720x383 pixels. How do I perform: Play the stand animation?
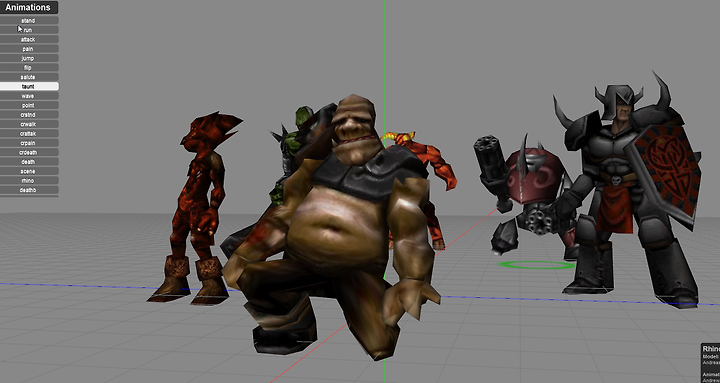(x=29, y=21)
